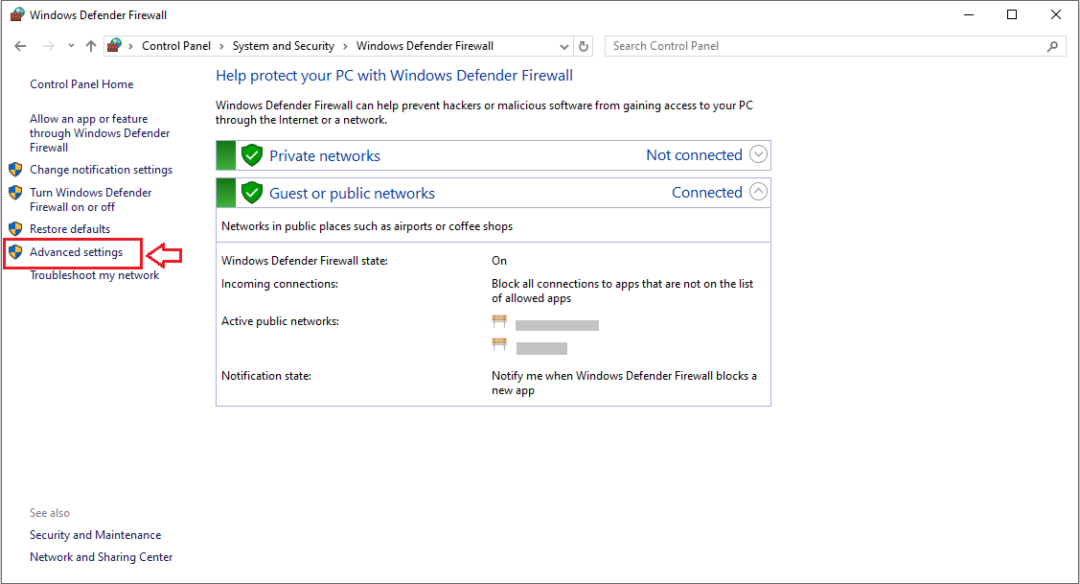Select Control Panel in the breadcrumb path

click(175, 46)
